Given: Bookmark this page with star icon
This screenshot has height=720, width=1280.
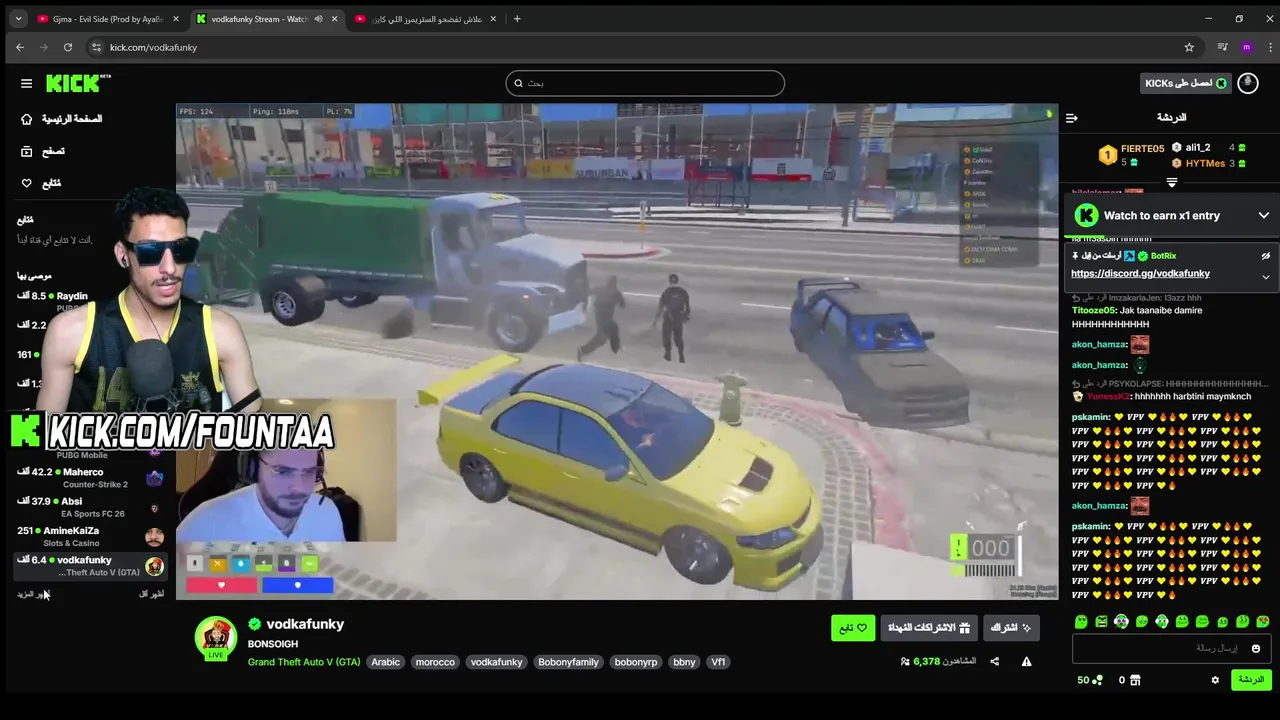Looking at the screenshot, I should (x=1189, y=47).
